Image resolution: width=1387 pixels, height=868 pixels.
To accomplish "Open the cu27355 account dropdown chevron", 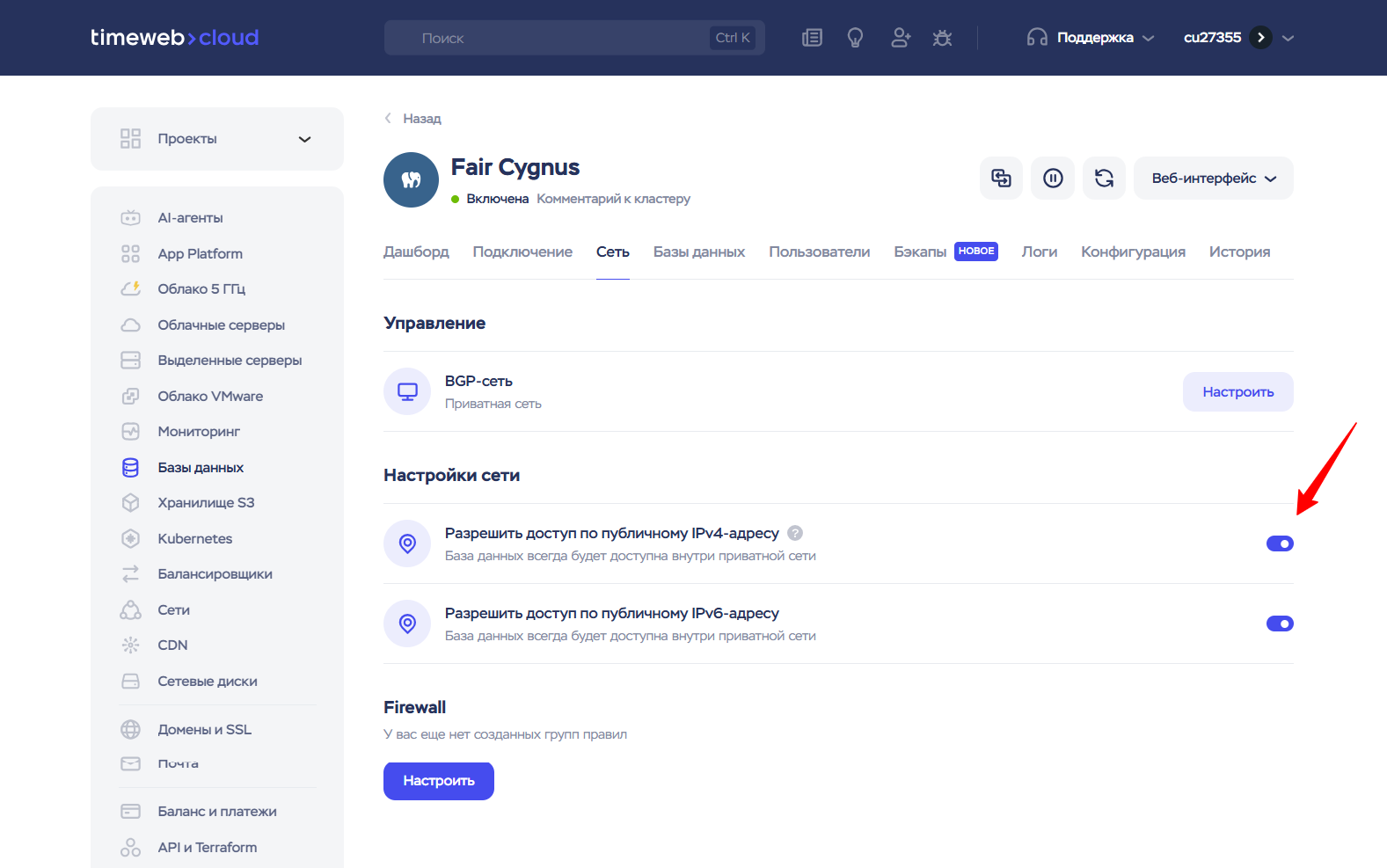I will pos(1288,38).
